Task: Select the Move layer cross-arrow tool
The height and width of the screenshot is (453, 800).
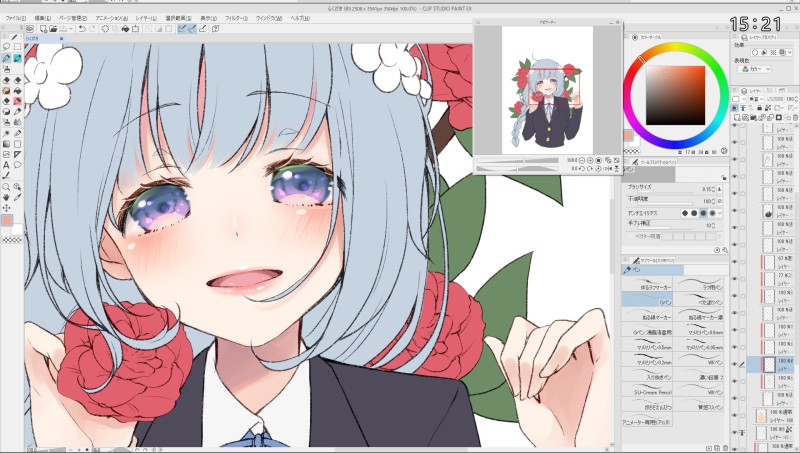Action: click(6, 208)
